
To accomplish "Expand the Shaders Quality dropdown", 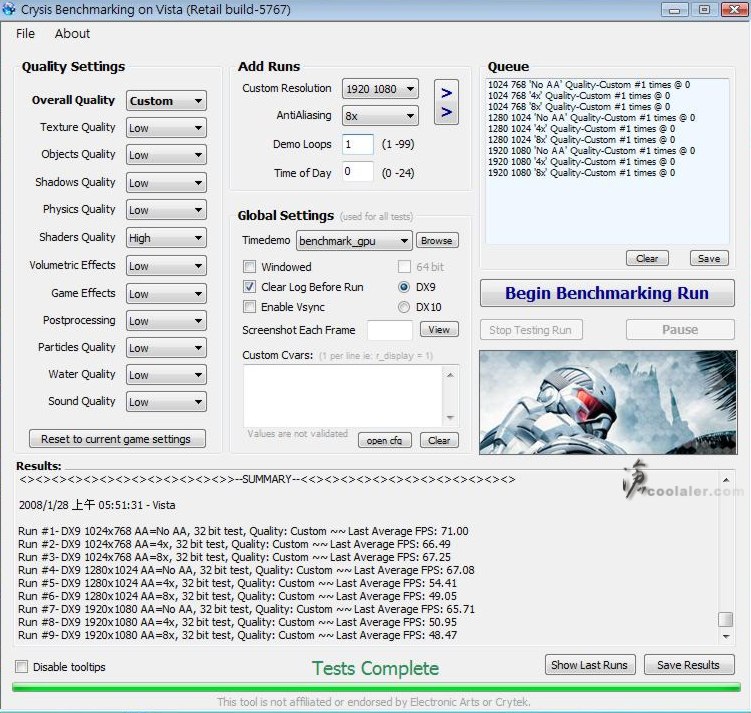I will [166, 238].
